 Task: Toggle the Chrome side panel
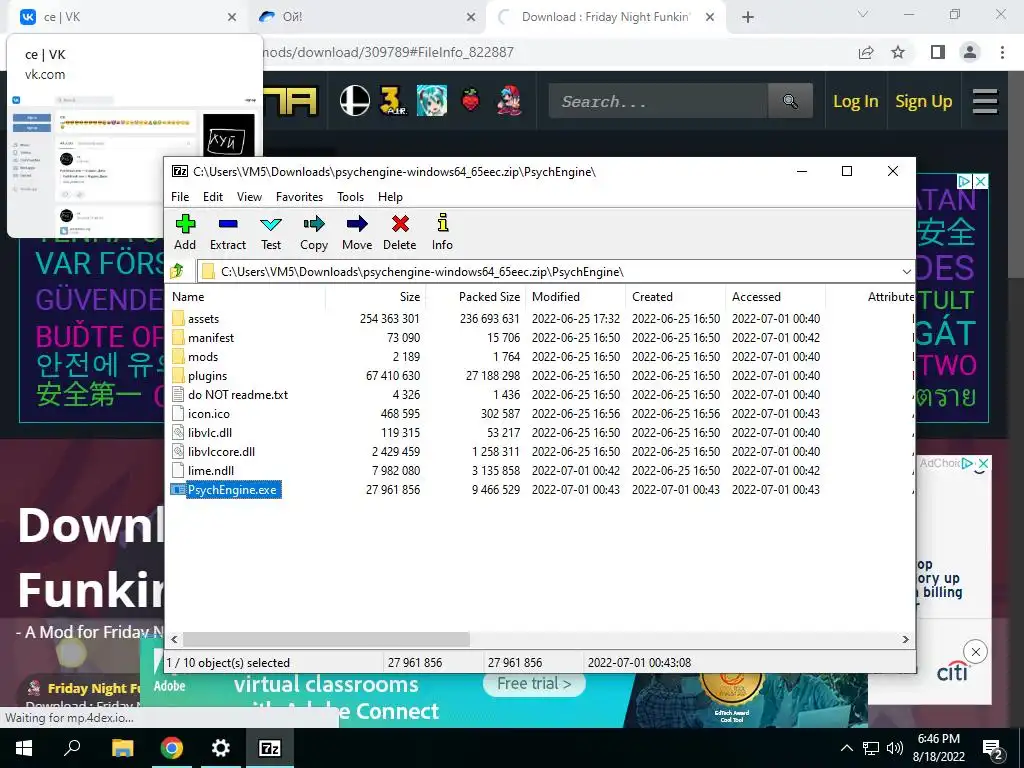(x=938, y=52)
